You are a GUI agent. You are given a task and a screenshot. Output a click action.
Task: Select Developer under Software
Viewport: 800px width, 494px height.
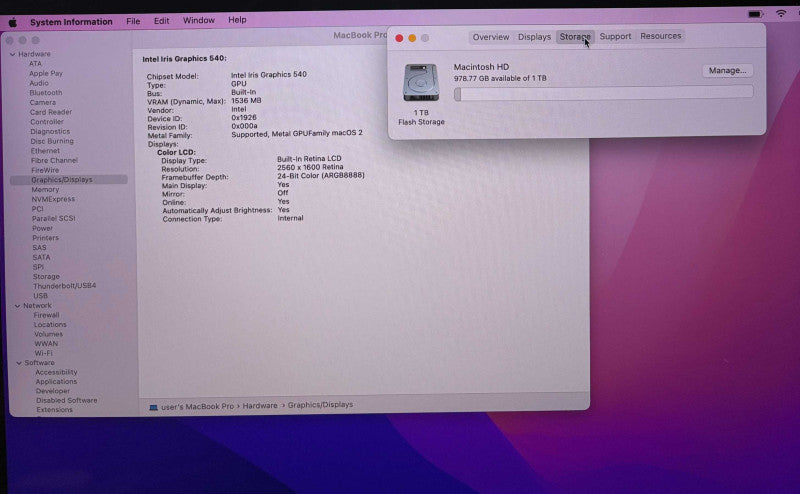tap(53, 391)
